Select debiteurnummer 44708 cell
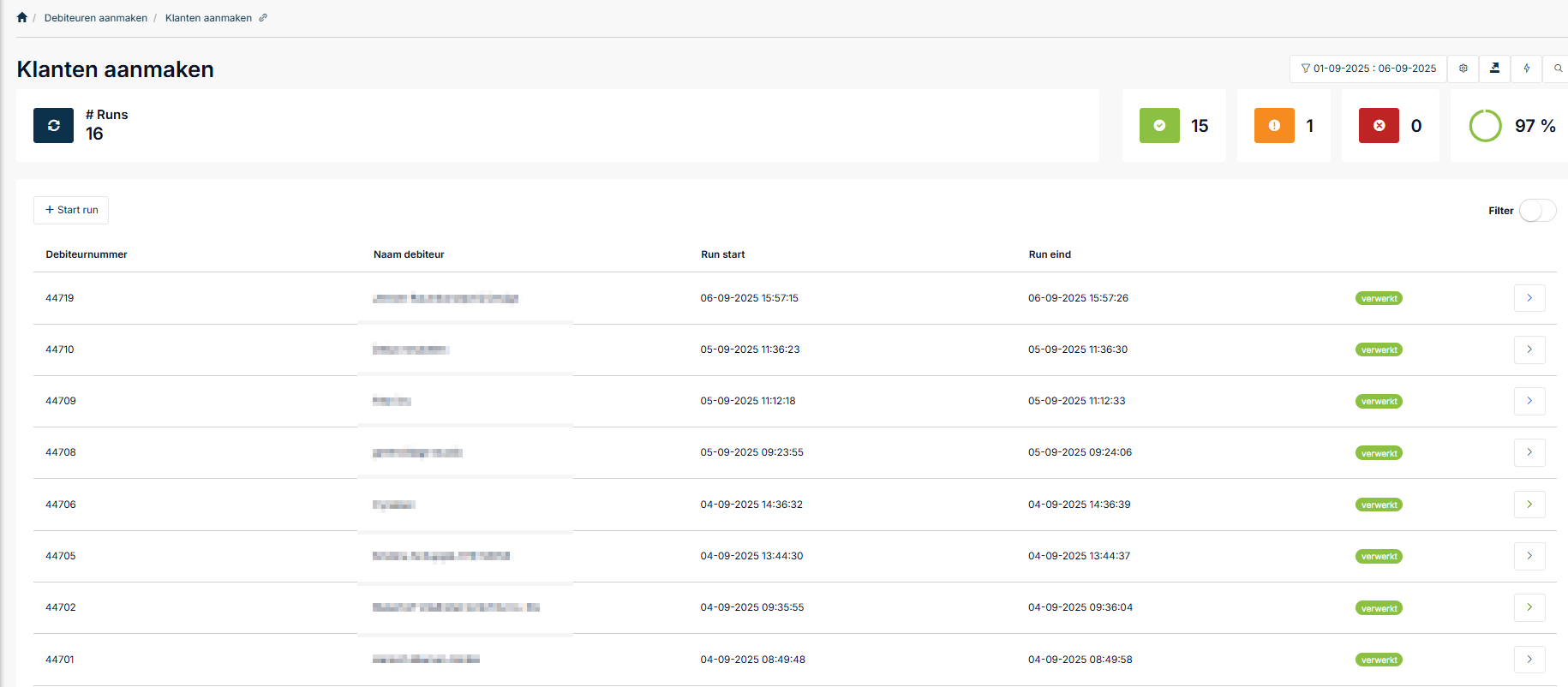This screenshot has height=687, width=1568. [61, 452]
